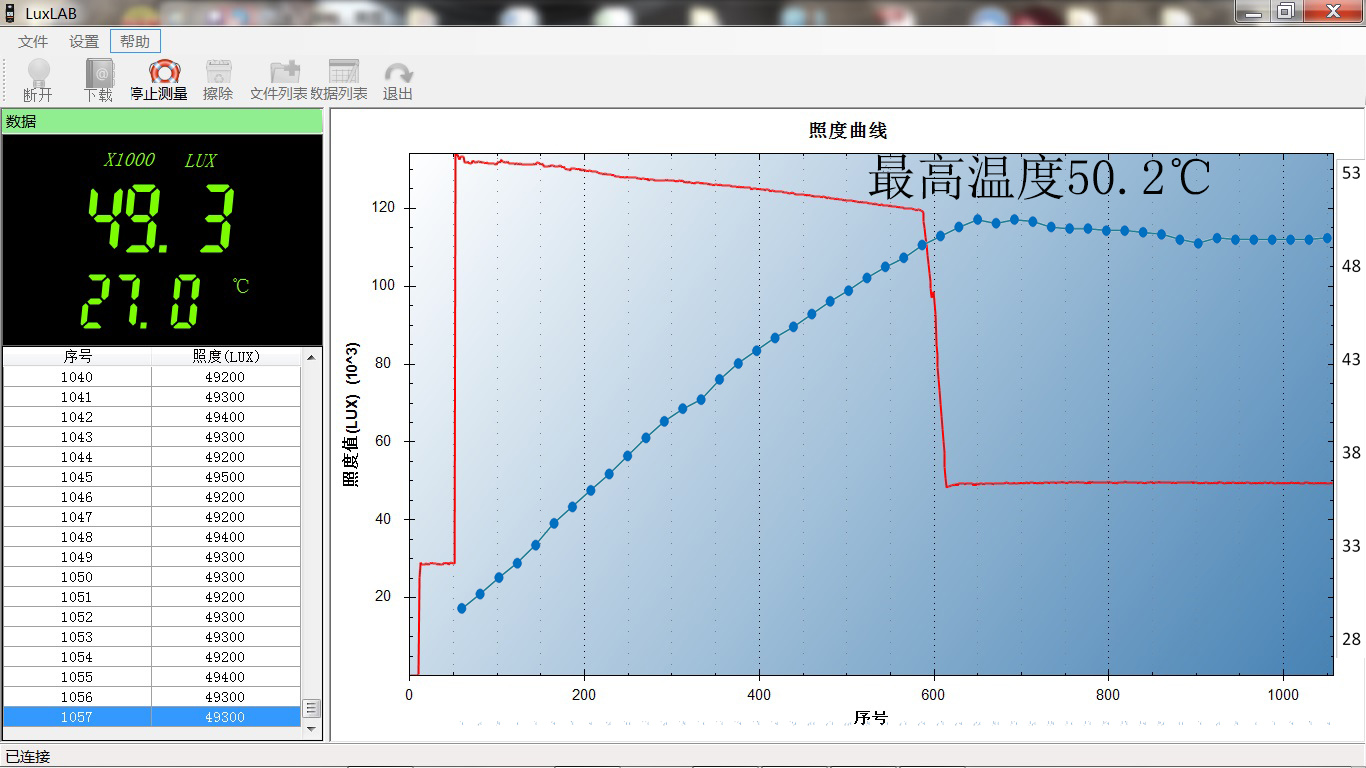The height and width of the screenshot is (768, 1366).
Task: Click the green LUX unit label
Action: click(x=200, y=160)
